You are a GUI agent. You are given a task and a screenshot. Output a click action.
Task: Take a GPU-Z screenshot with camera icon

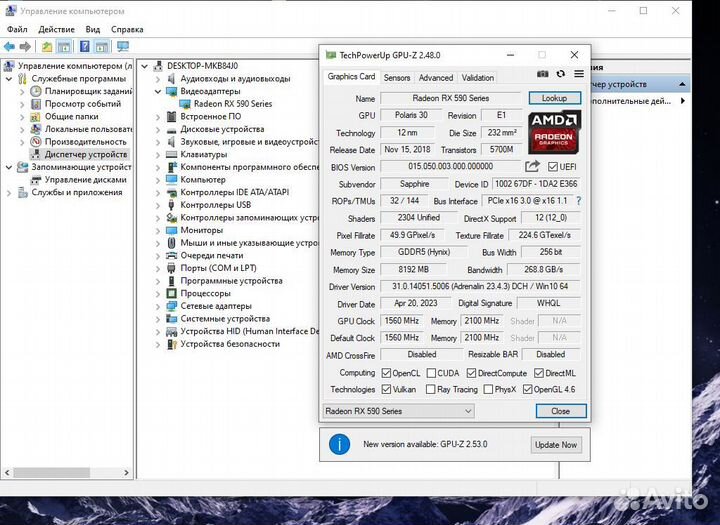click(x=542, y=74)
